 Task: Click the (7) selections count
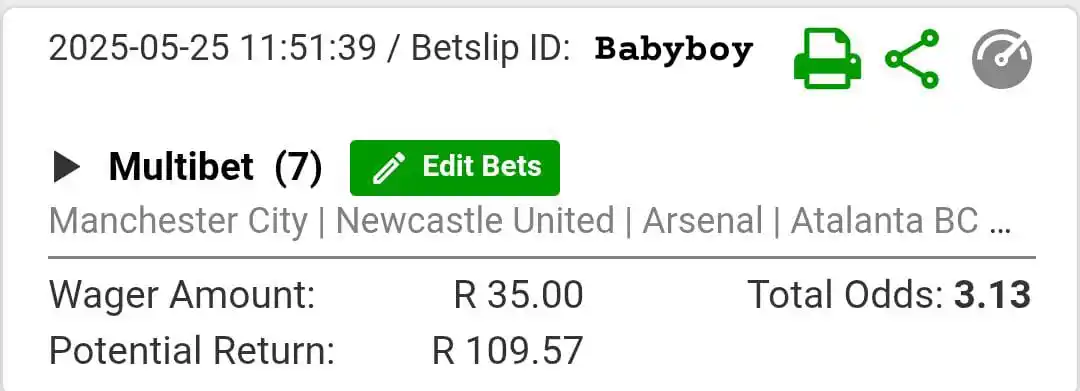point(298,167)
